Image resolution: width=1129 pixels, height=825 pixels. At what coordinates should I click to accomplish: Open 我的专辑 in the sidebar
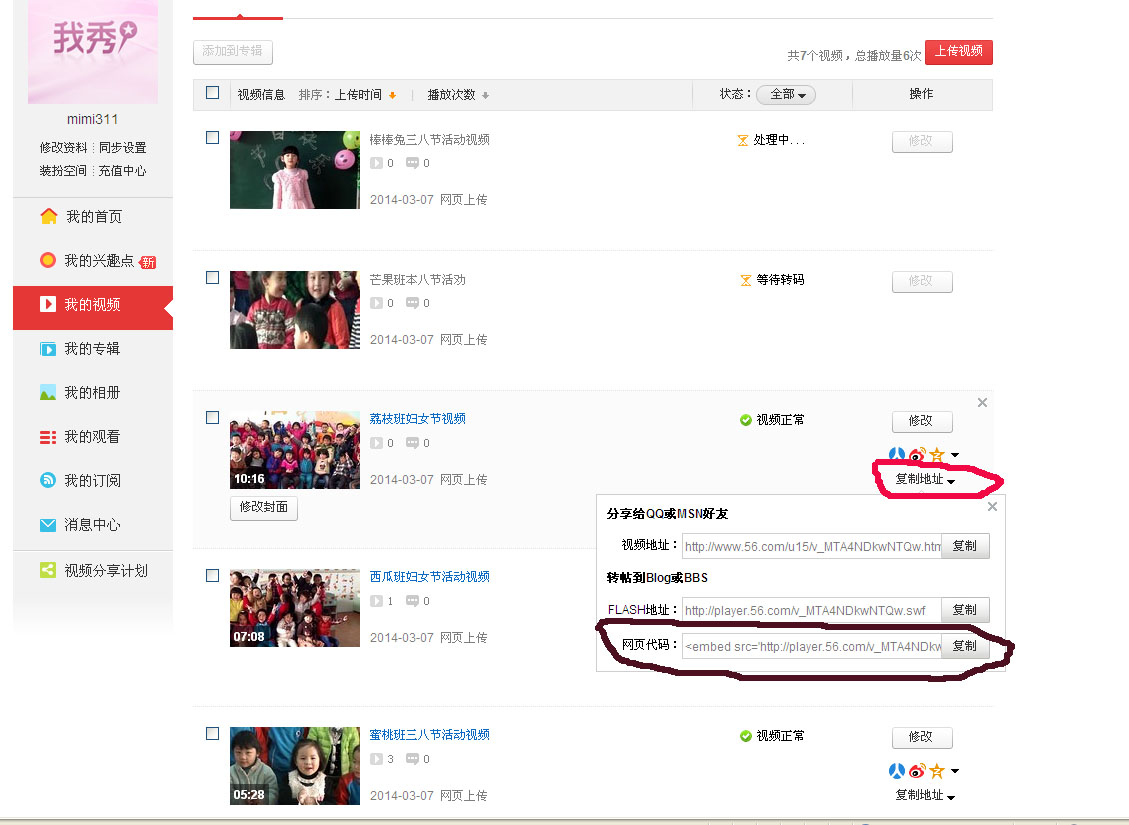point(92,349)
